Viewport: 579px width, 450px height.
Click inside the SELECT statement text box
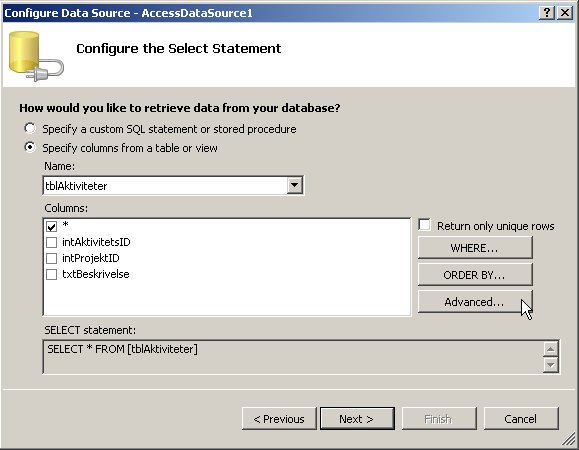pos(293,357)
